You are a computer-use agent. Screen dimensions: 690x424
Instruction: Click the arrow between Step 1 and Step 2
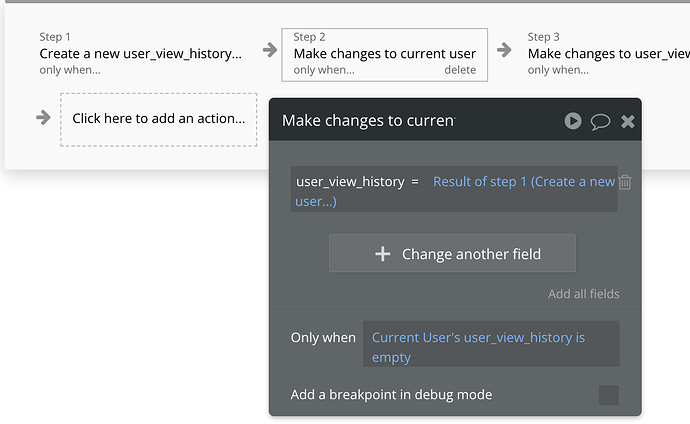(270, 50)
